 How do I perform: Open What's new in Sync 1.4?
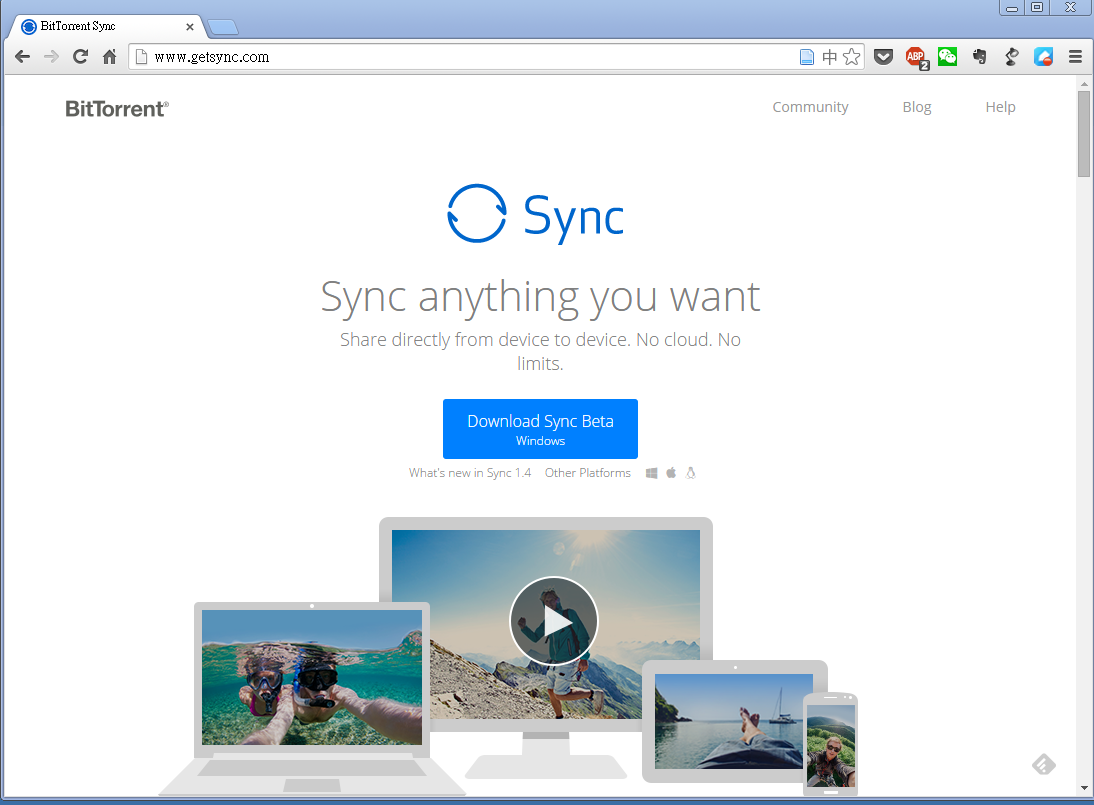click(x=470, y=473)
